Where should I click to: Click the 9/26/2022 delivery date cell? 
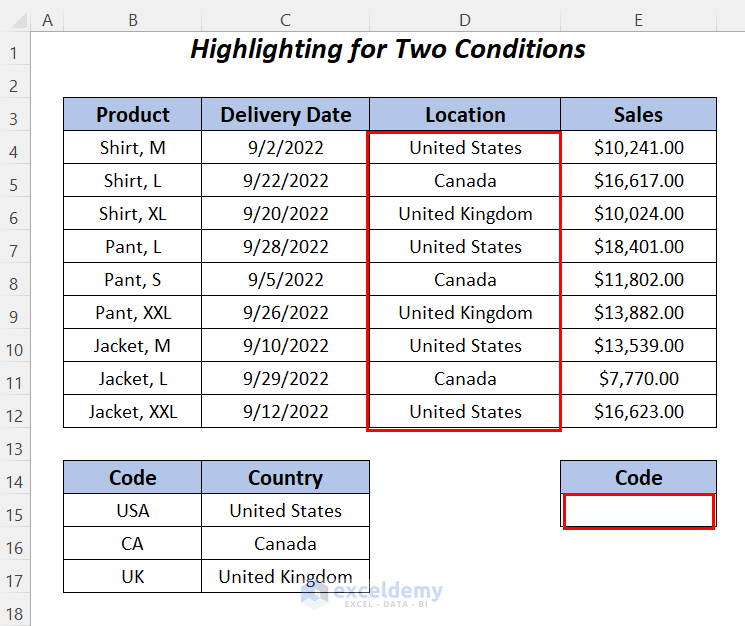(x=285, y=313)
